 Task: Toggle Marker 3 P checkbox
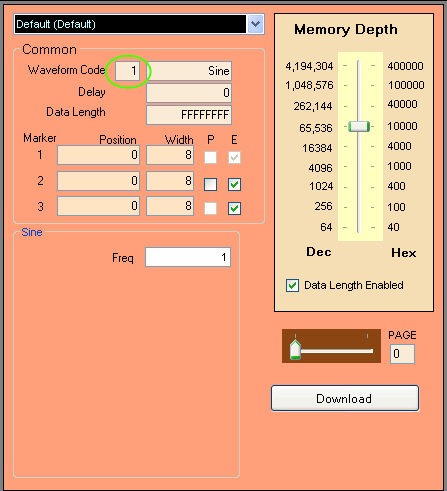click(x=210, y=208)
